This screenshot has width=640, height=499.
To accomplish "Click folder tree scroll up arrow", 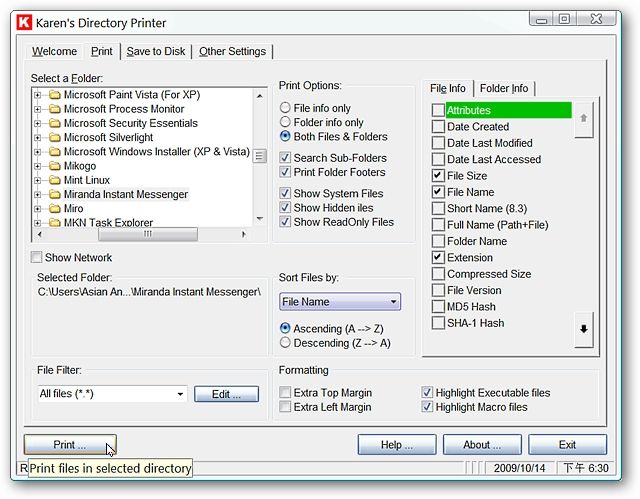I will [260, 96].
